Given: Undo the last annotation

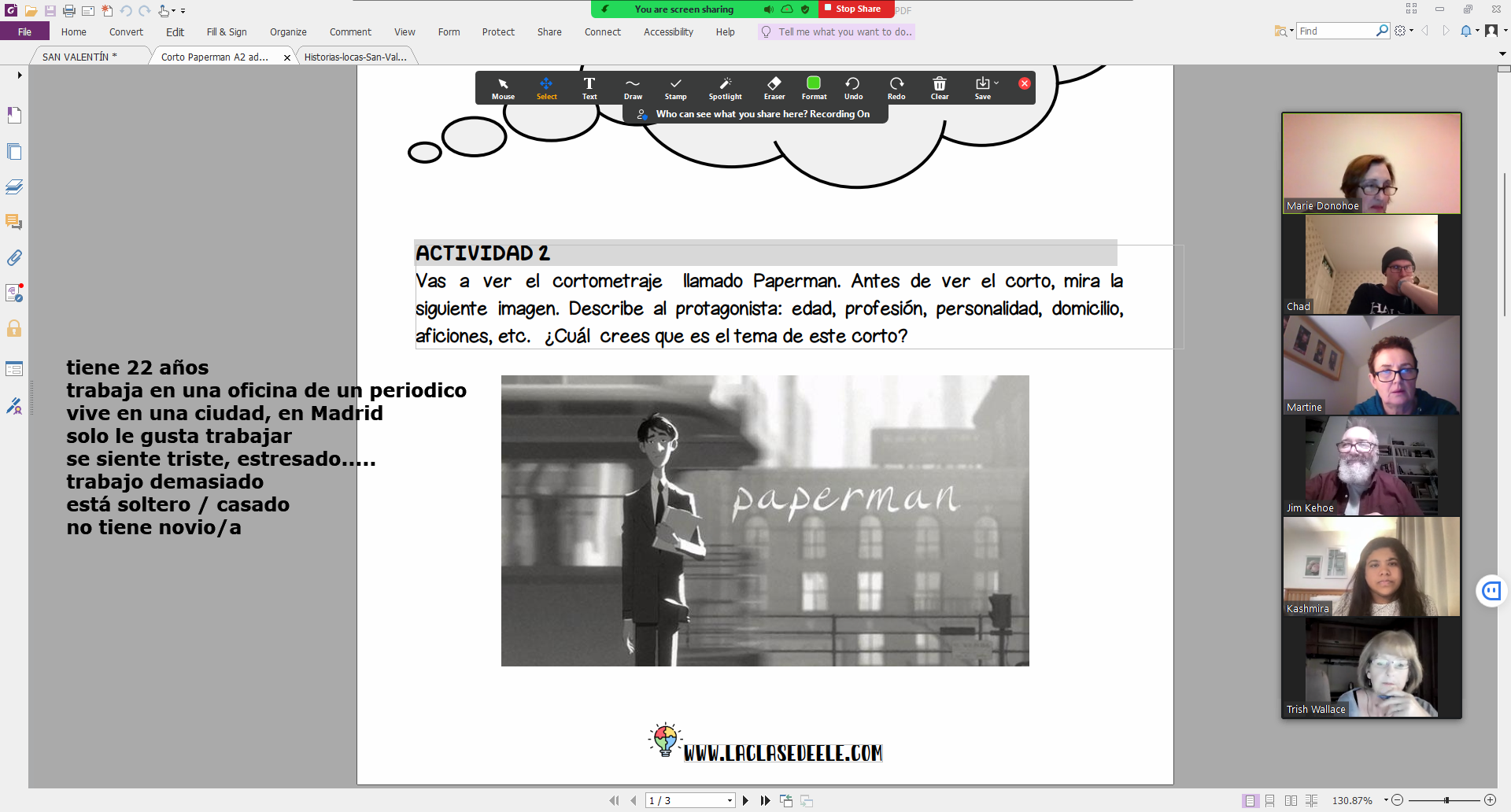Looking at the screenshot, I should [853, 88].
